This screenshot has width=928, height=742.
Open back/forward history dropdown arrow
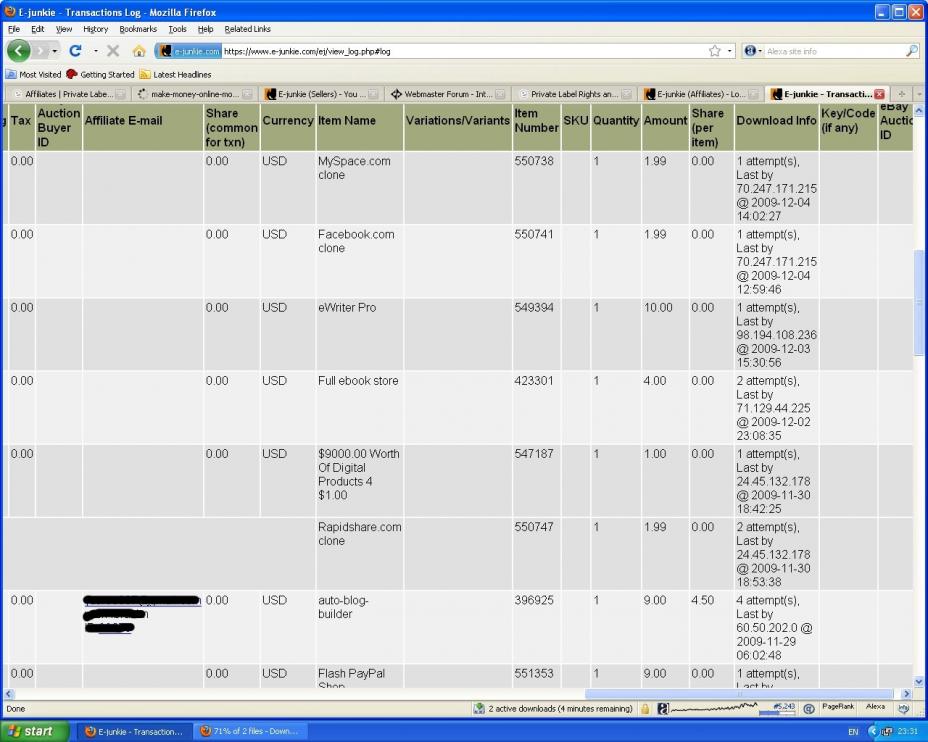54,51
